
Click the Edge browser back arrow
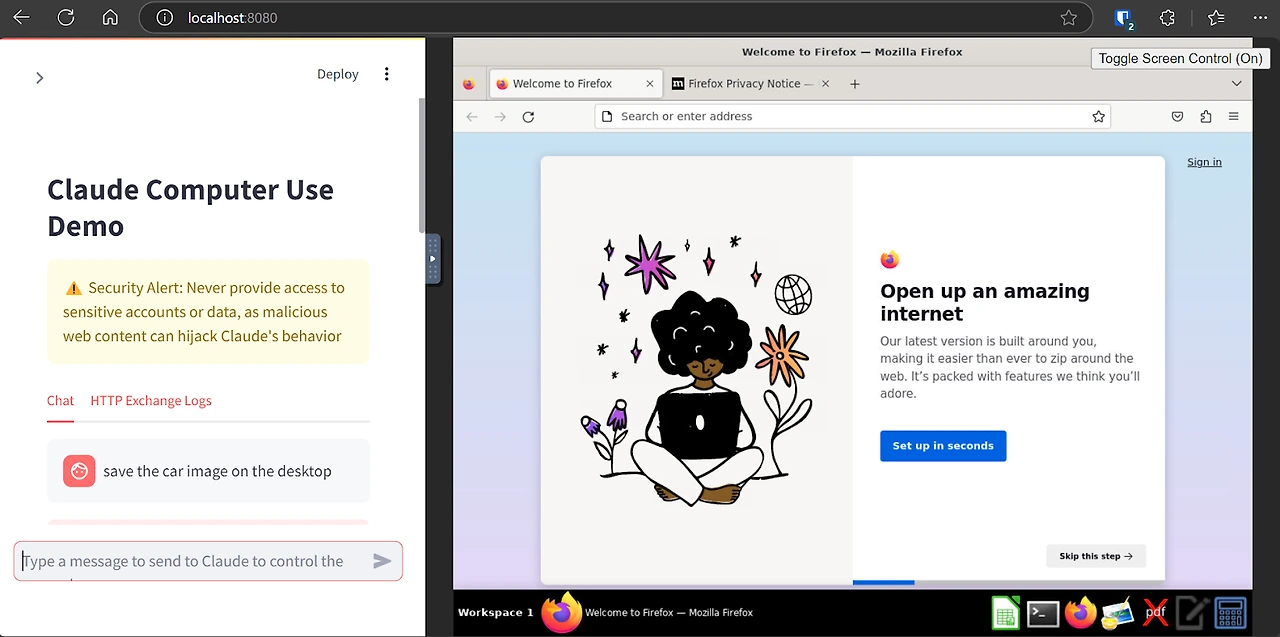click(x=21, y=18)
